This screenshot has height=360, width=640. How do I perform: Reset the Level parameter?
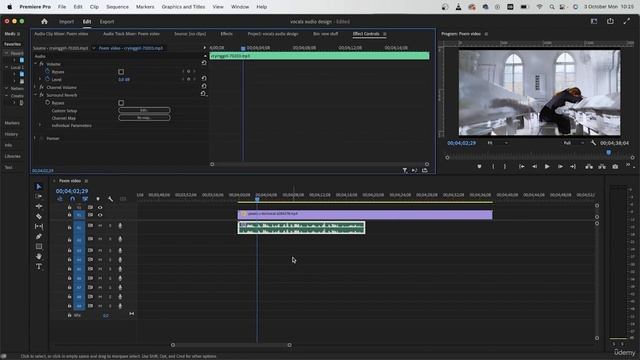(x=204, y=78)
